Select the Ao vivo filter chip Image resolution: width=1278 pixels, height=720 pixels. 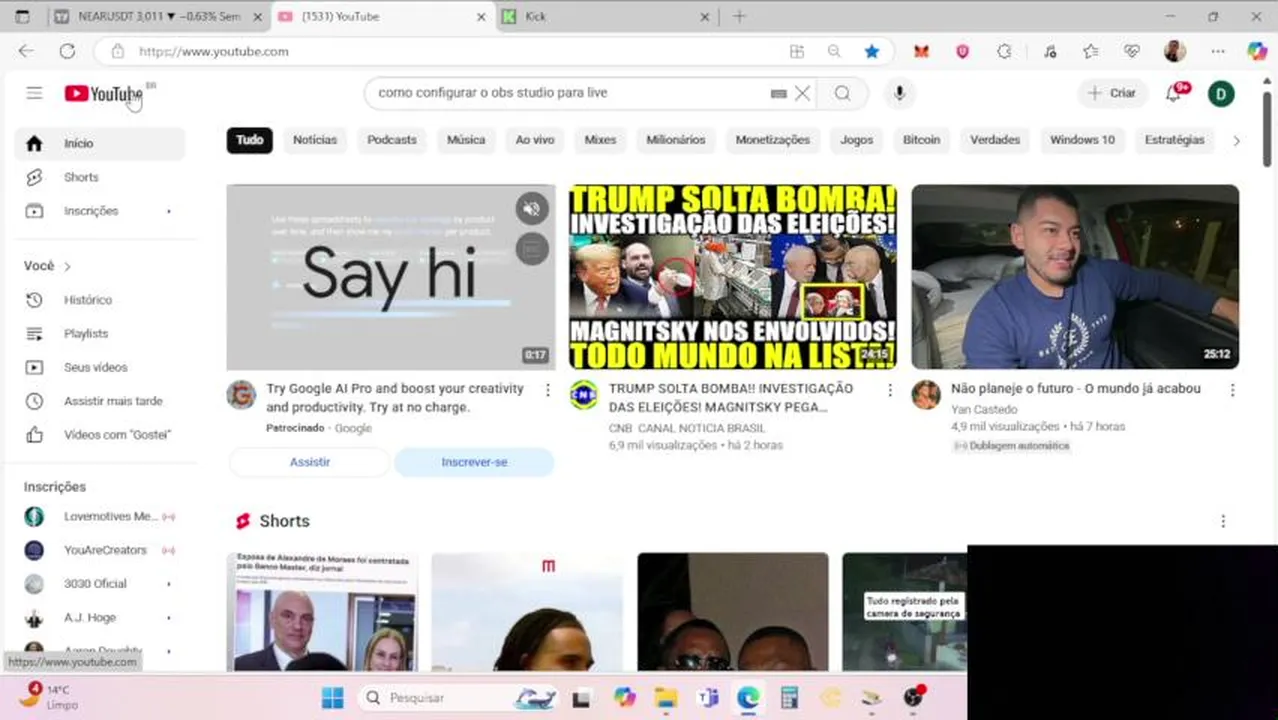point(534,140)
